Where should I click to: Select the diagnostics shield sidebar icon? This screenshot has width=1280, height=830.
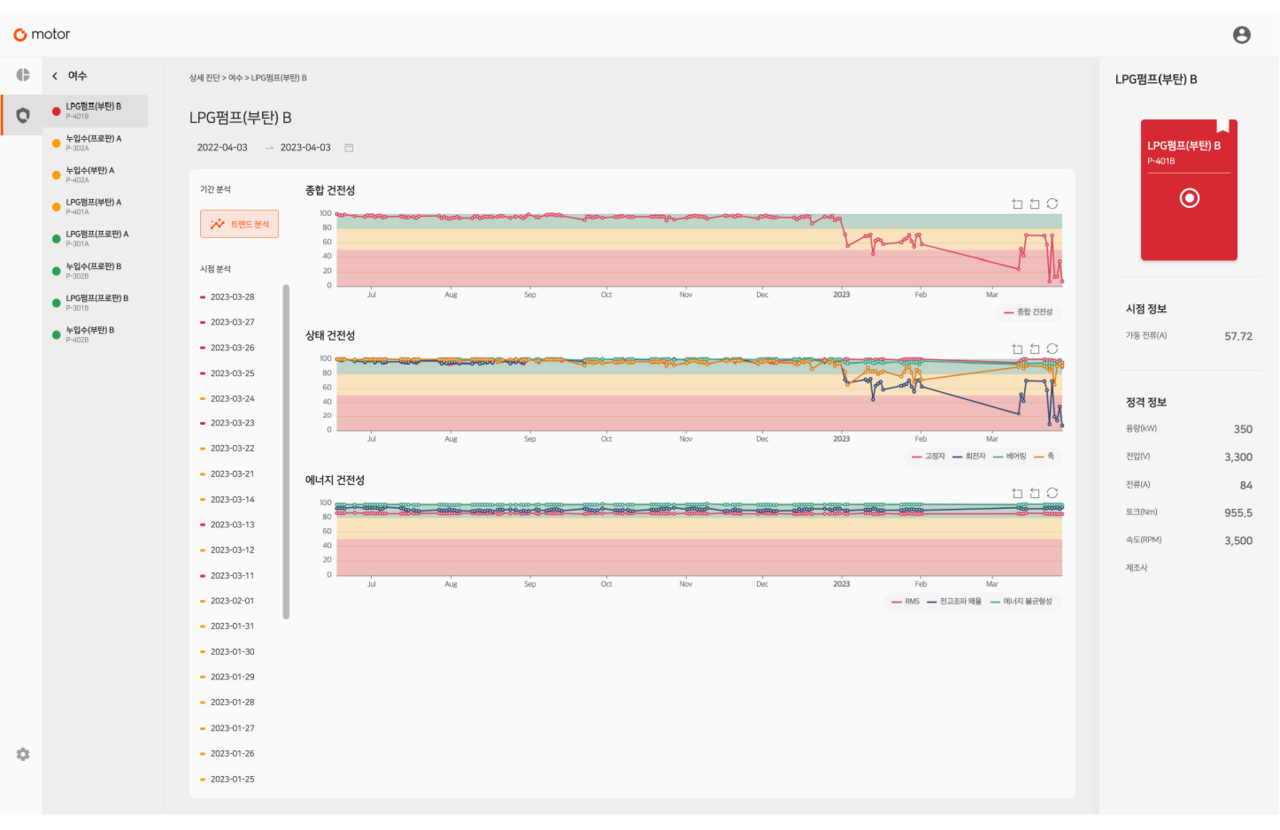pyautogui.click(x=22, y=115)
